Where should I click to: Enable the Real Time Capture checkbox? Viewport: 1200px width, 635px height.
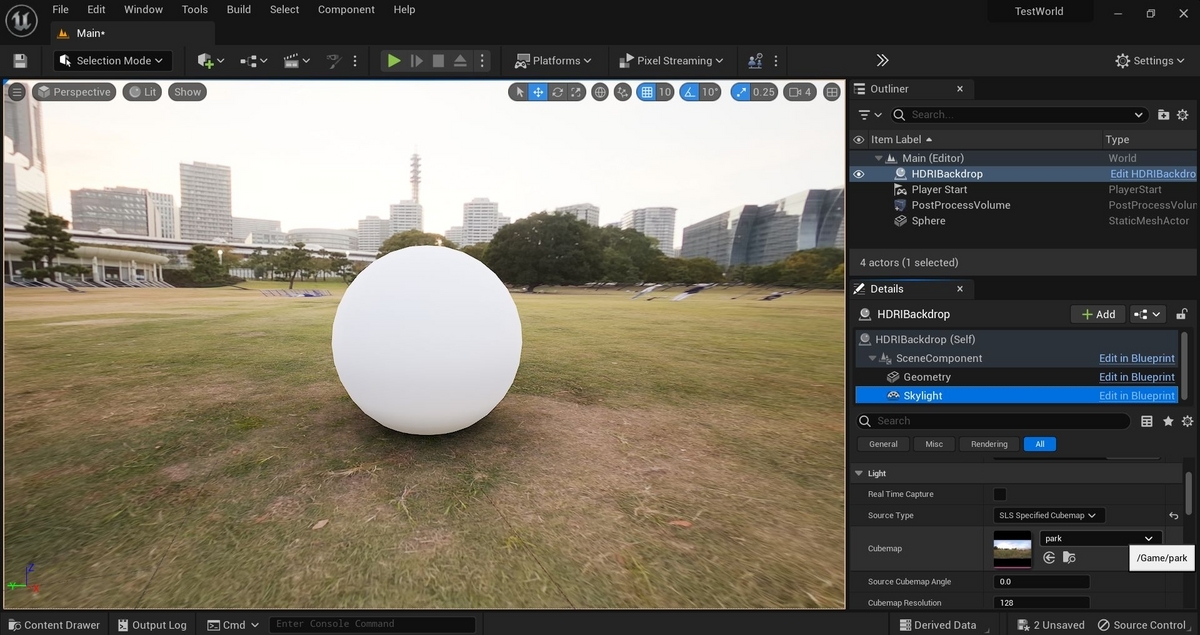click(x=1000, y=494)
